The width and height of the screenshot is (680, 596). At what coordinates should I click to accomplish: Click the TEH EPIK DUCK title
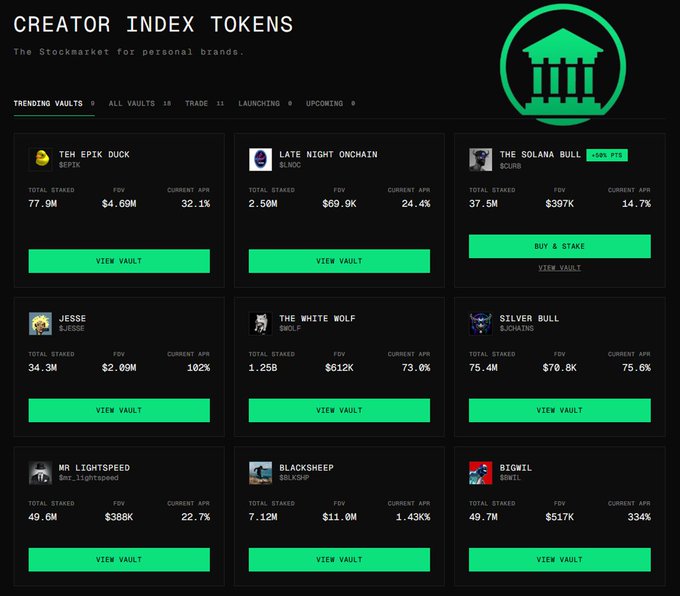(94, 154)
